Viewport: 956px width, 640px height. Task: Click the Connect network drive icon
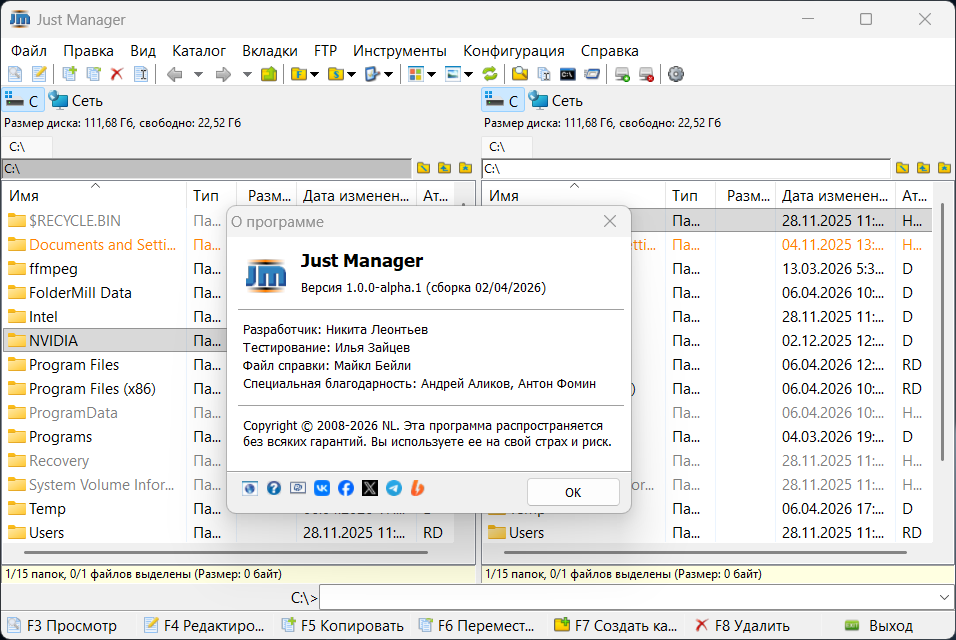point(622,74)
